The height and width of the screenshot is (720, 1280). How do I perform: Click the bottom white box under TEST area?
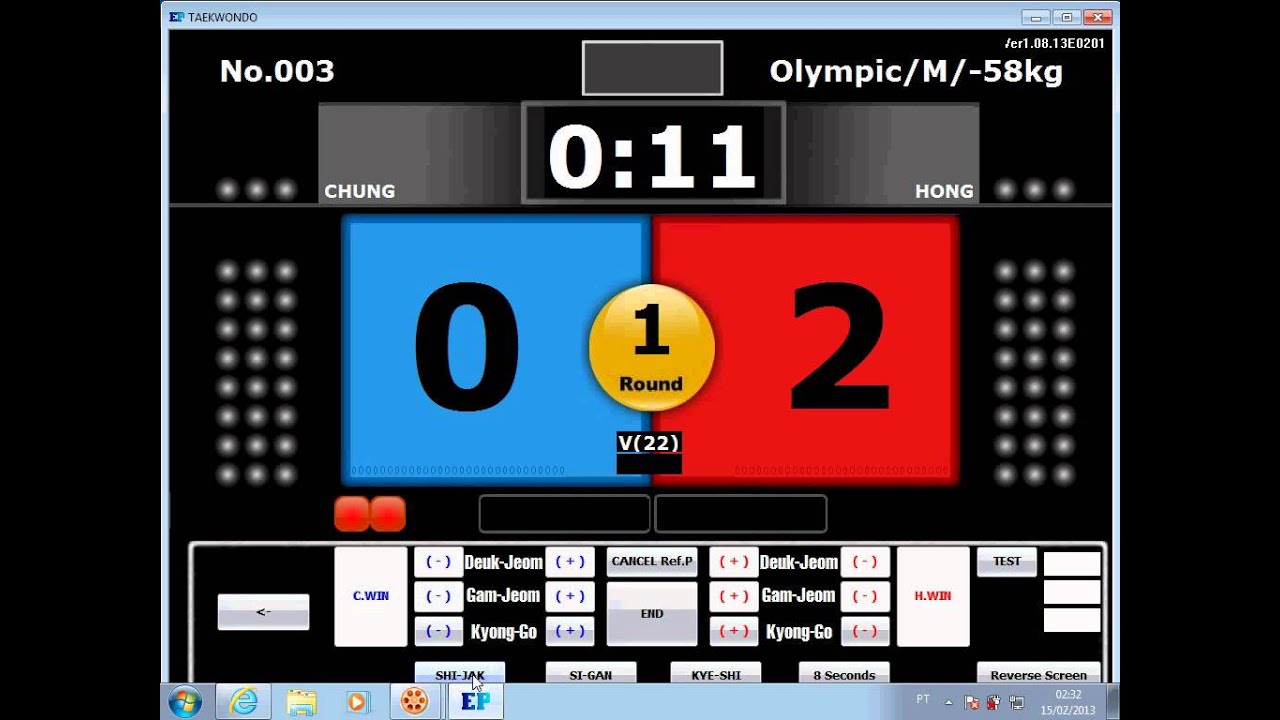pos(1072,620)
